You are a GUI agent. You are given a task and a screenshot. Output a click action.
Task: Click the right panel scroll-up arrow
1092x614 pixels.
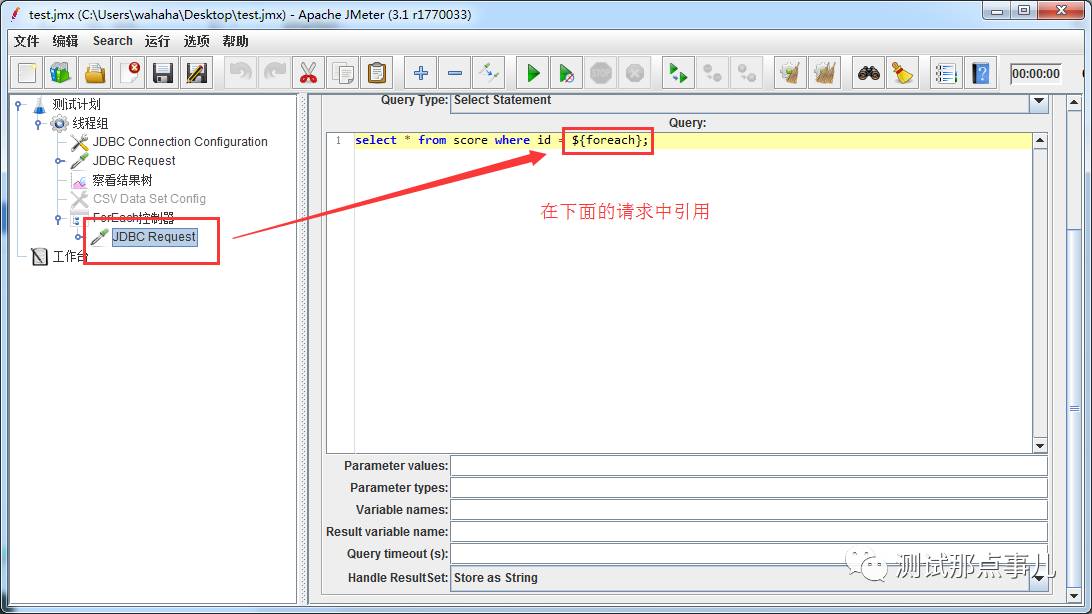(x=1074, y=103)
